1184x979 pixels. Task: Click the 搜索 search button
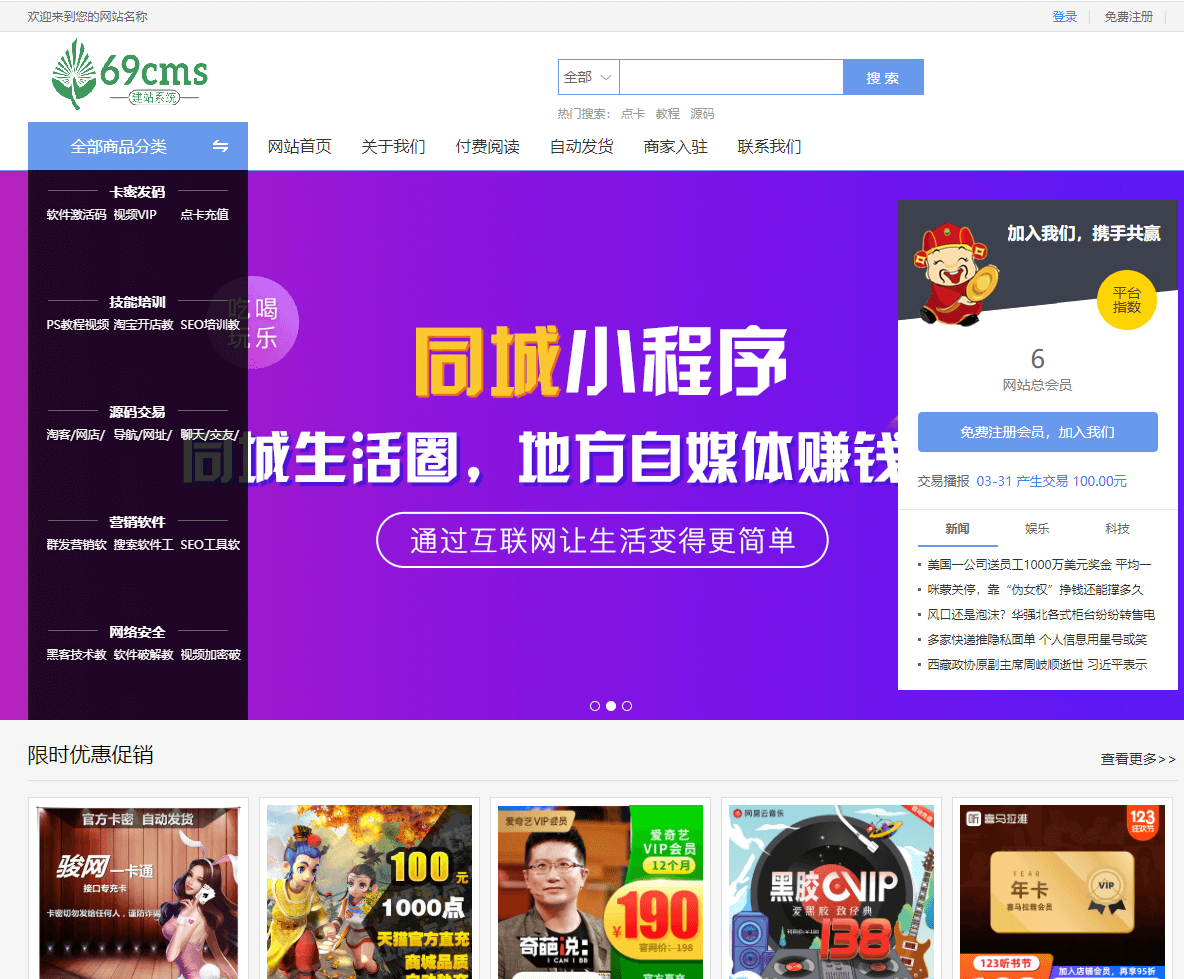pos(882,77)
